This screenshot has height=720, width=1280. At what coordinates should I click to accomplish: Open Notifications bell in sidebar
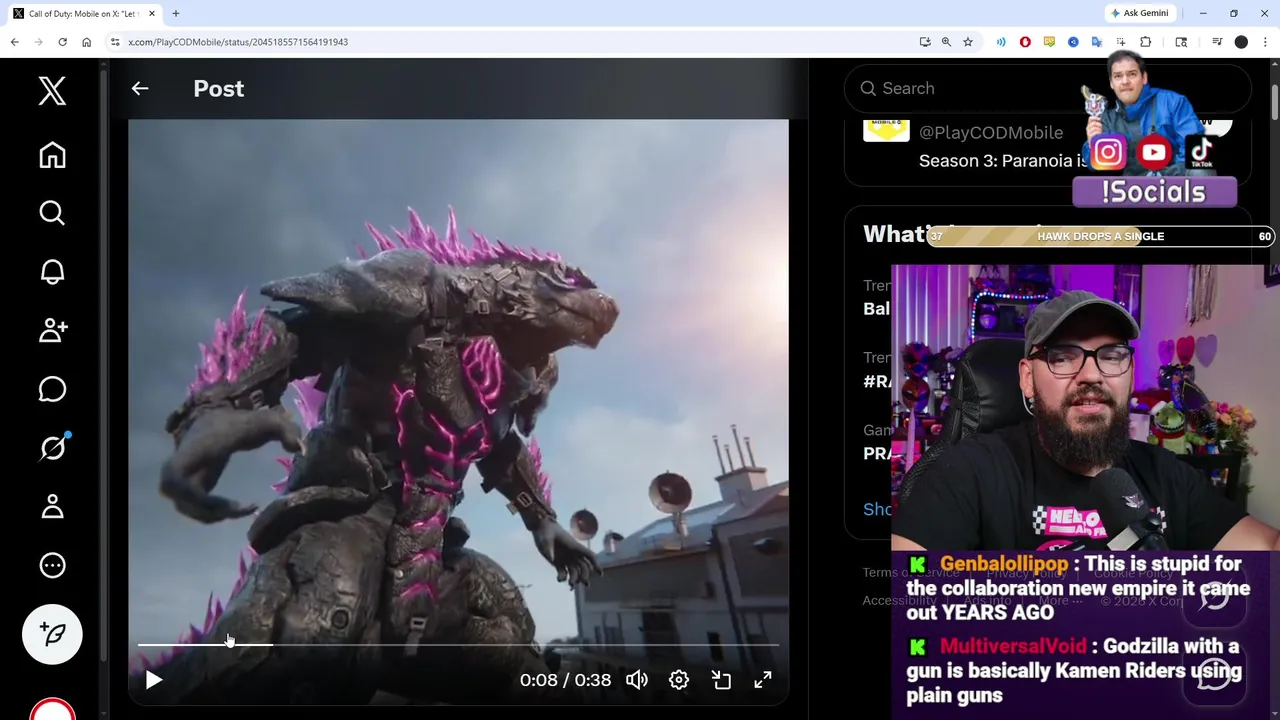52,272
